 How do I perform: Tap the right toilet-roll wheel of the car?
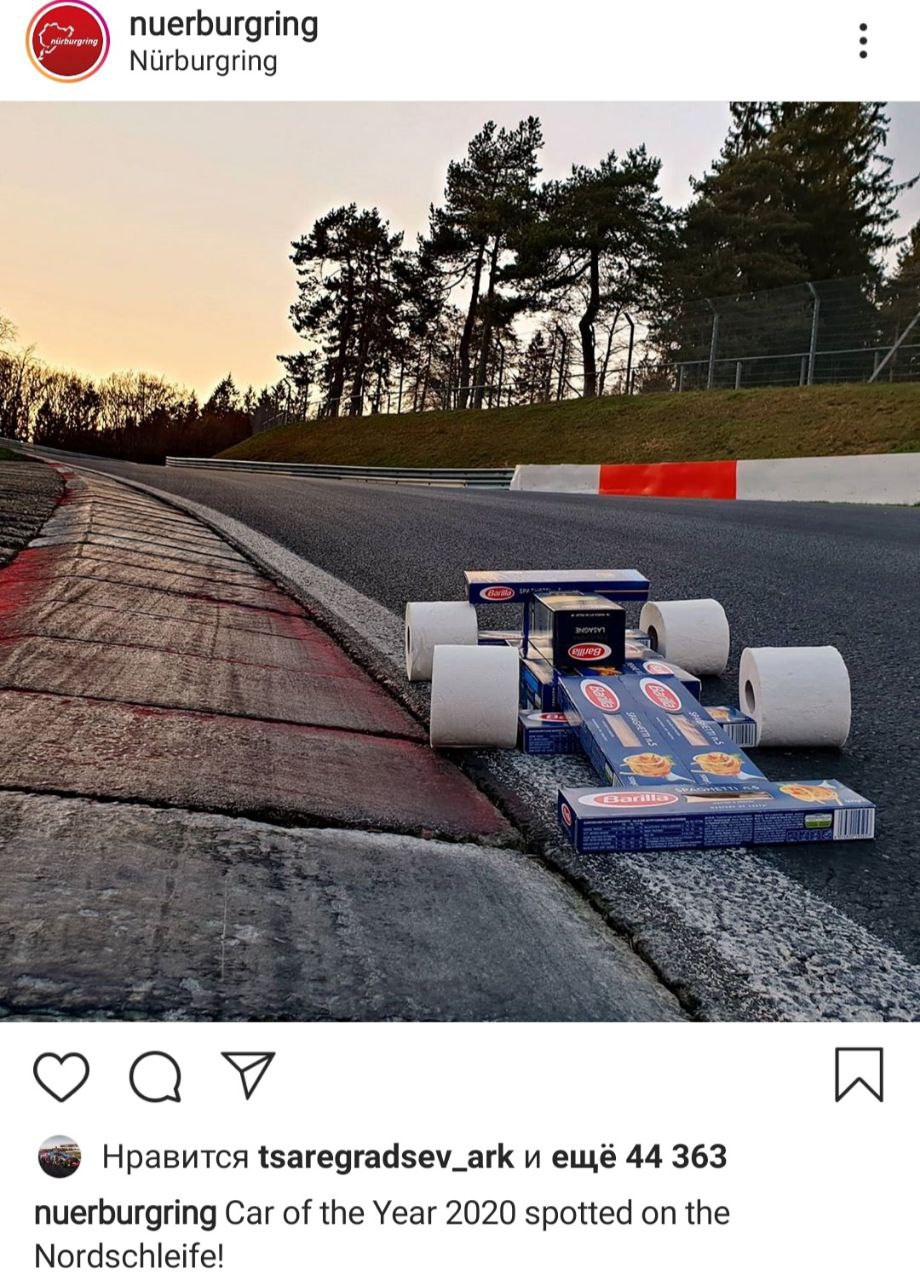pos(795,696)
